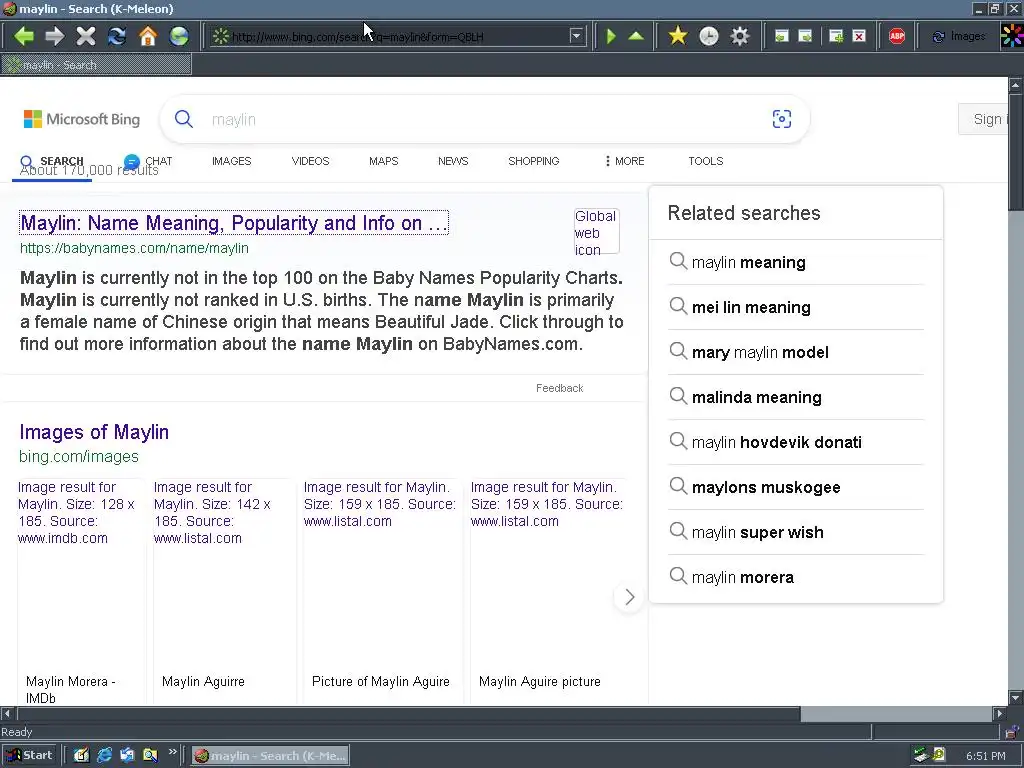Select the SEARCH tab
The image size is (1024, 768).
[x=52, y=161]
